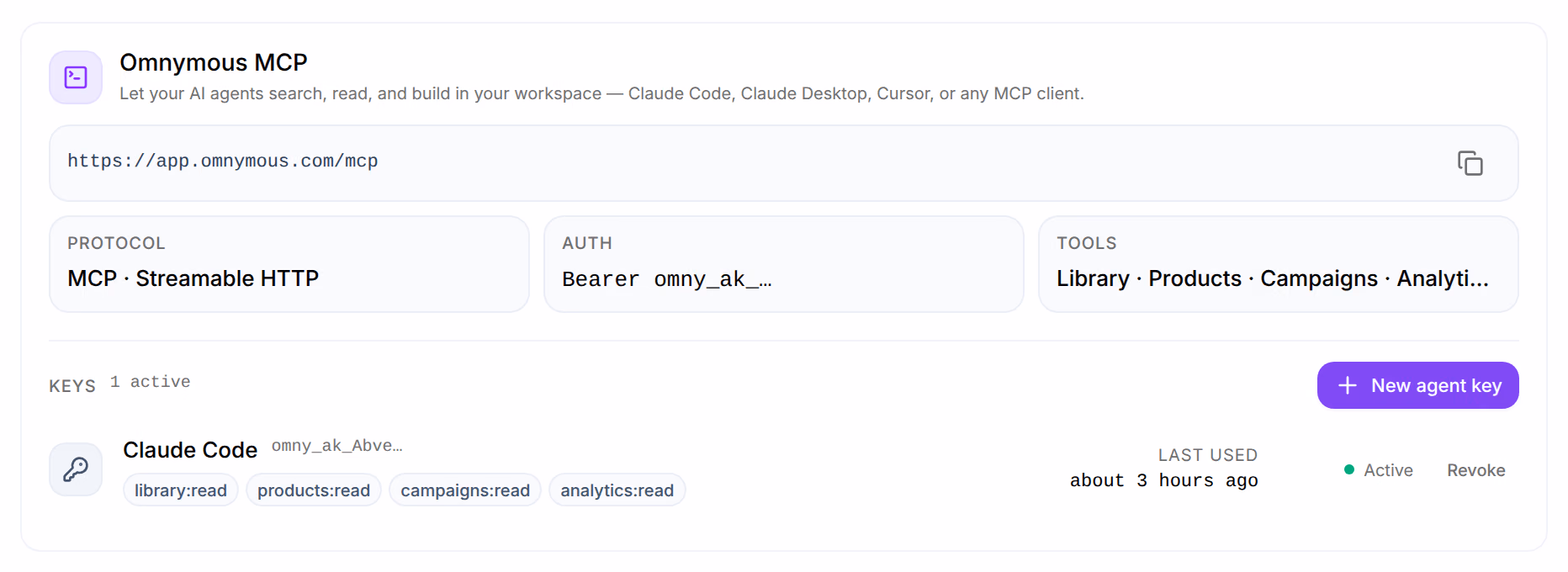Open the PROTOCOL card
Viewport: 1568px width, 572px height.
289,264
